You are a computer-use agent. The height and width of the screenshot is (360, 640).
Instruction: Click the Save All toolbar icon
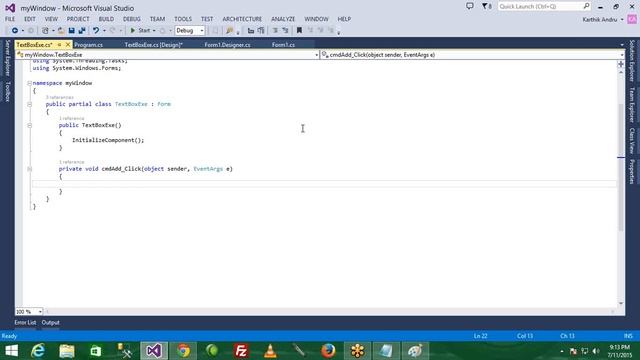(x=82, y=31)
